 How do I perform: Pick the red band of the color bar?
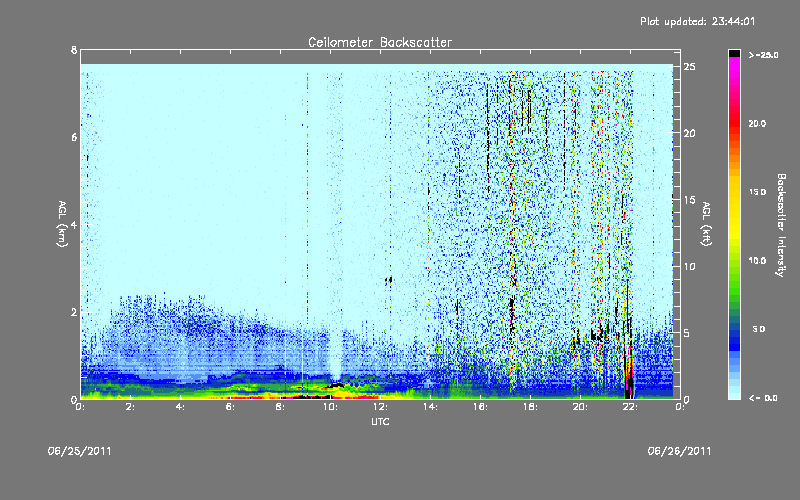(734, 122)
